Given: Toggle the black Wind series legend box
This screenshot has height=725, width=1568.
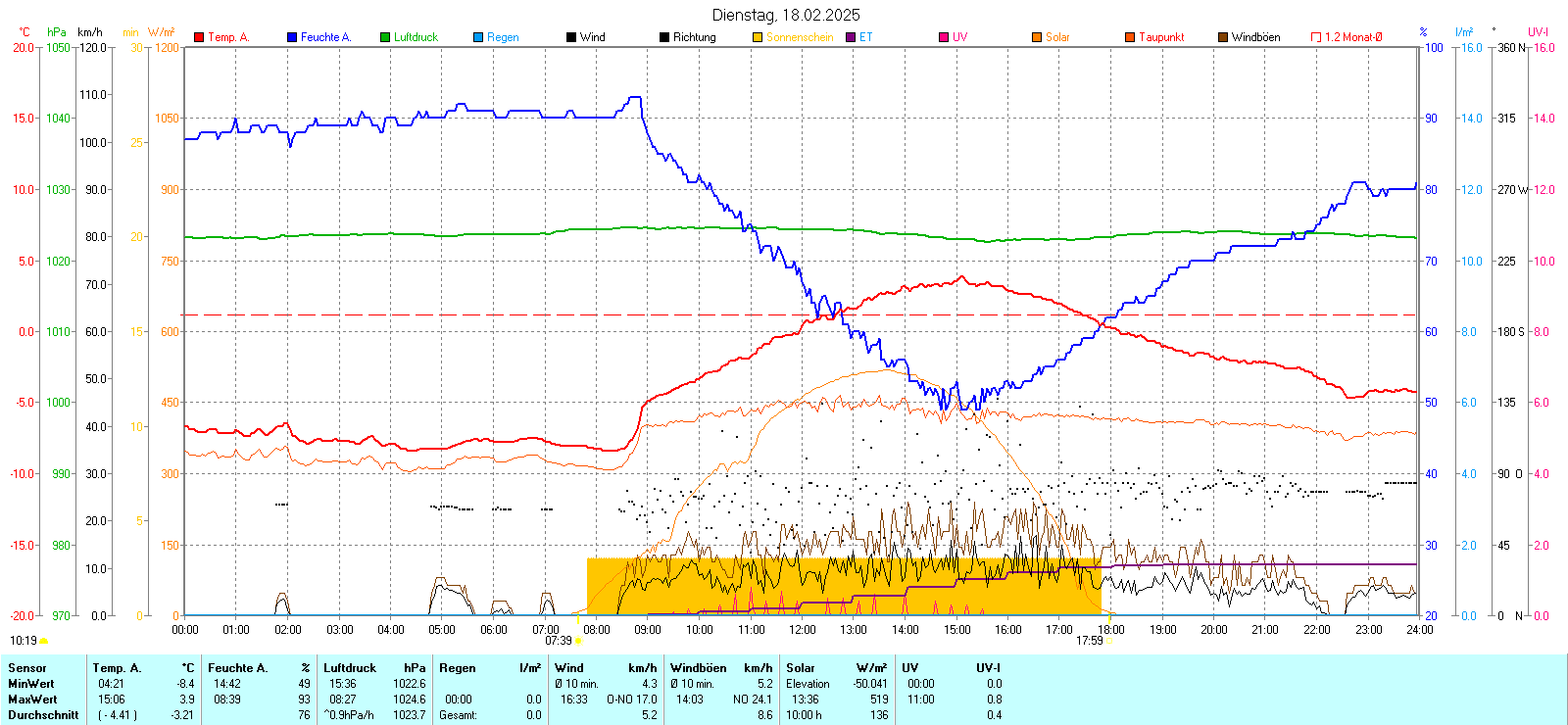Looking at the screenshot, I should [571, 37].
